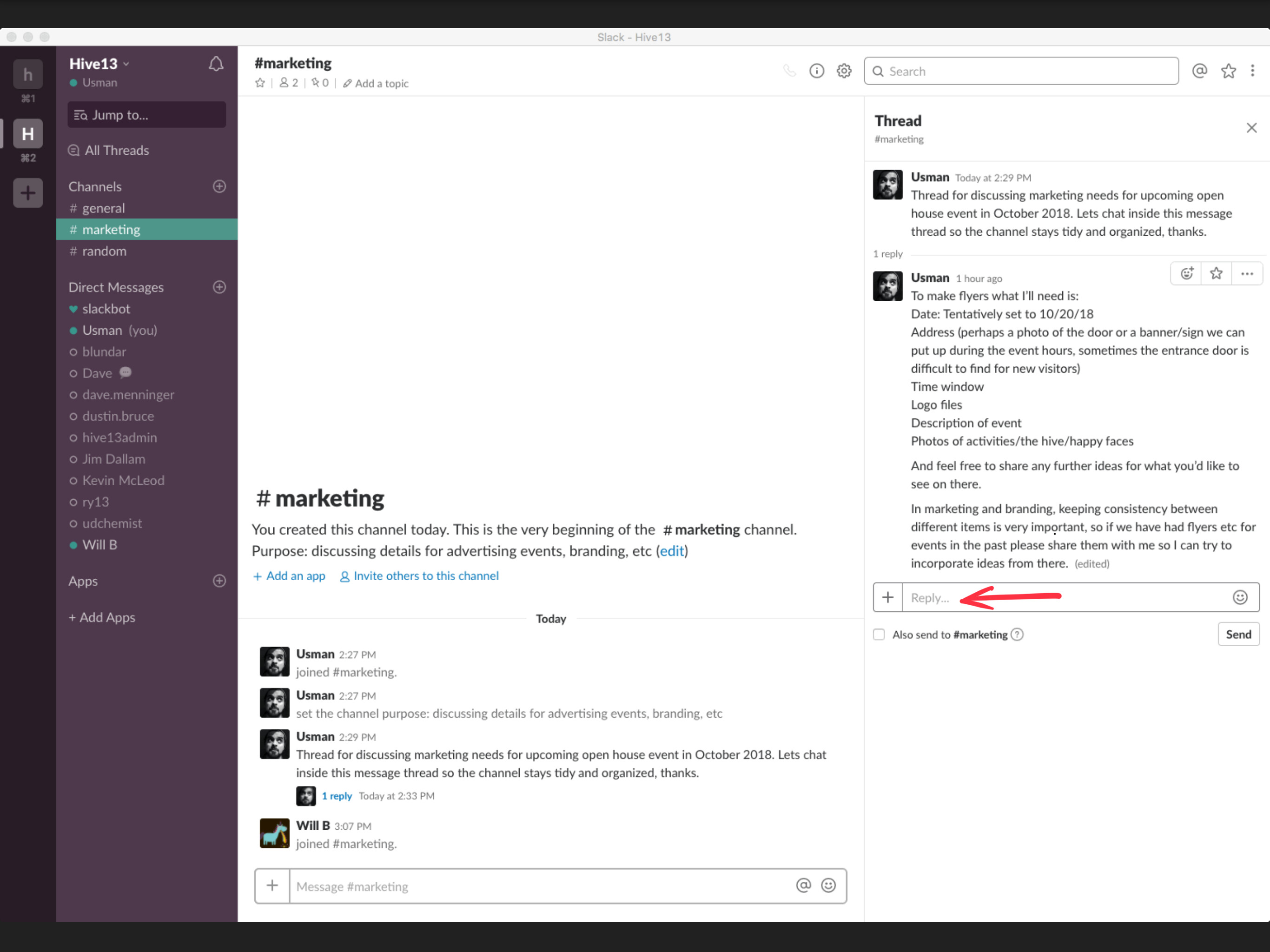Attach file via plus in message box
1270x952 pixels.
click(272, 886)
